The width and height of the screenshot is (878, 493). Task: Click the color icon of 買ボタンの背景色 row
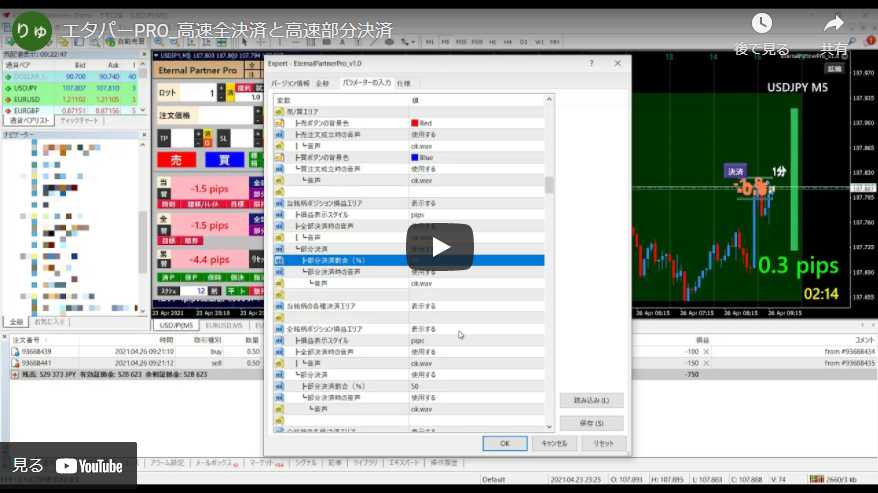pyautogui.click(x=279, y=157)
